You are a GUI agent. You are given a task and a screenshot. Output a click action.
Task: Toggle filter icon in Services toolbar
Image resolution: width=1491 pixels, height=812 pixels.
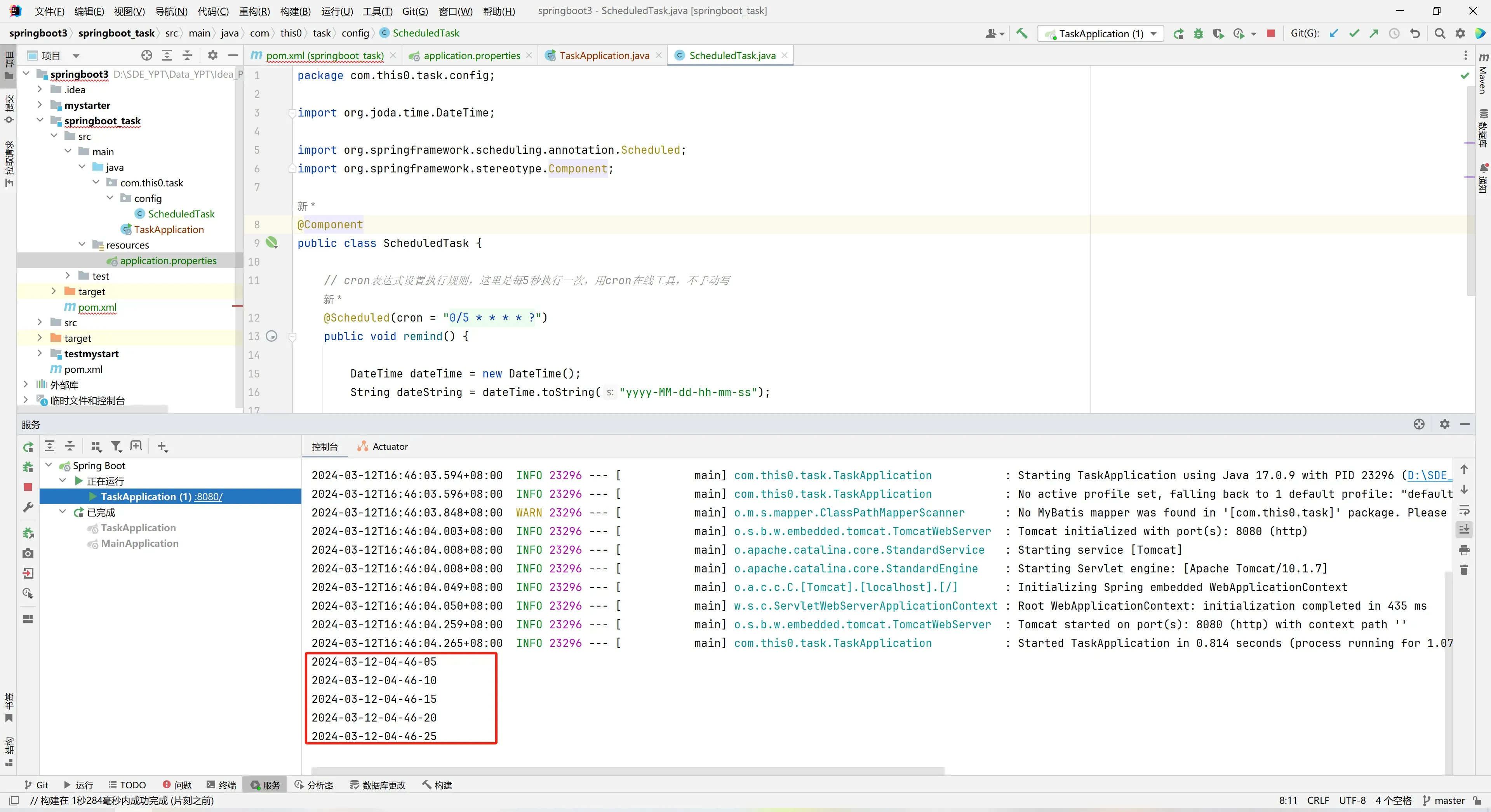click(117, 446)
